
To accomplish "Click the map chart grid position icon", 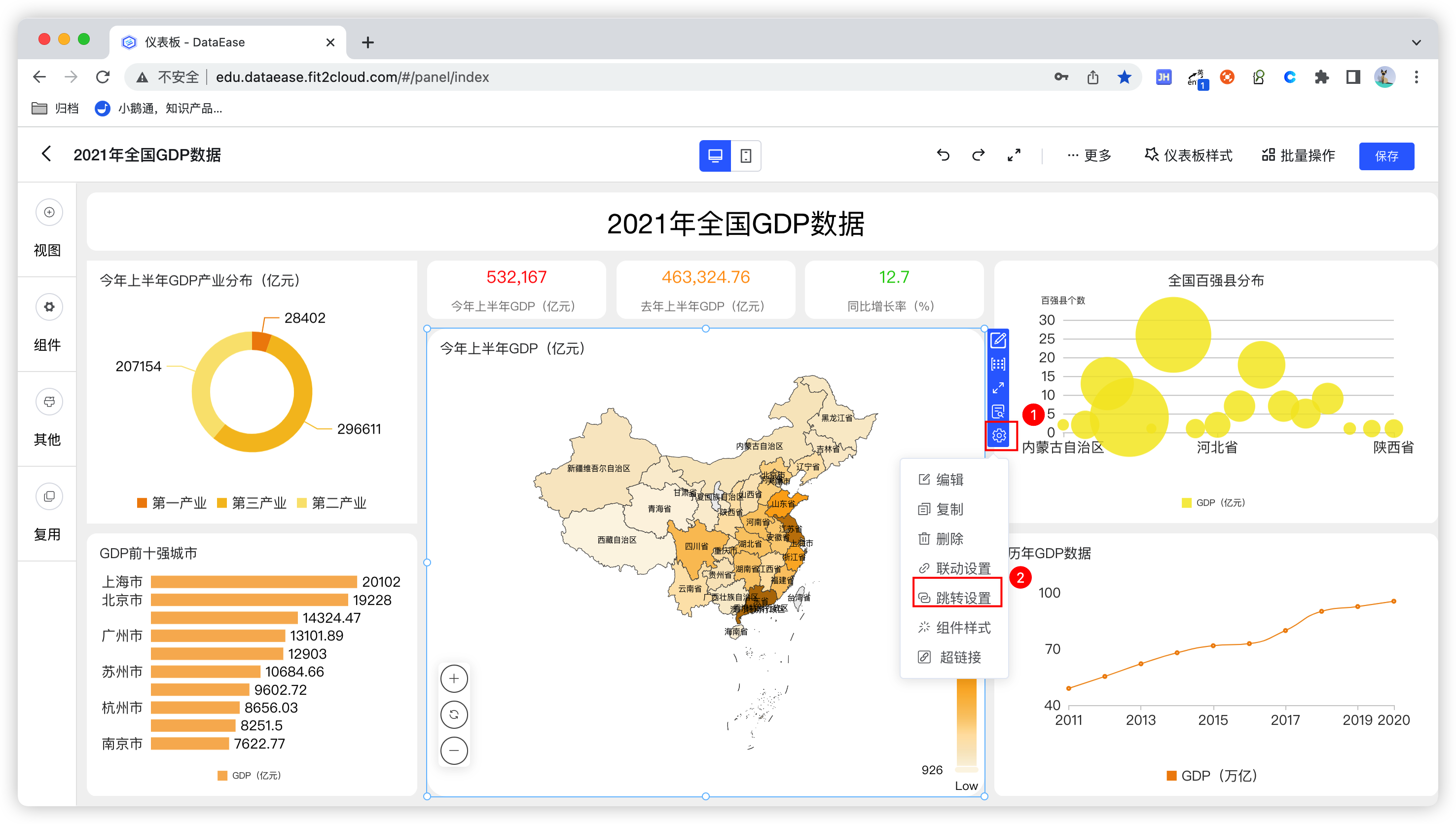I will (998, 364).
